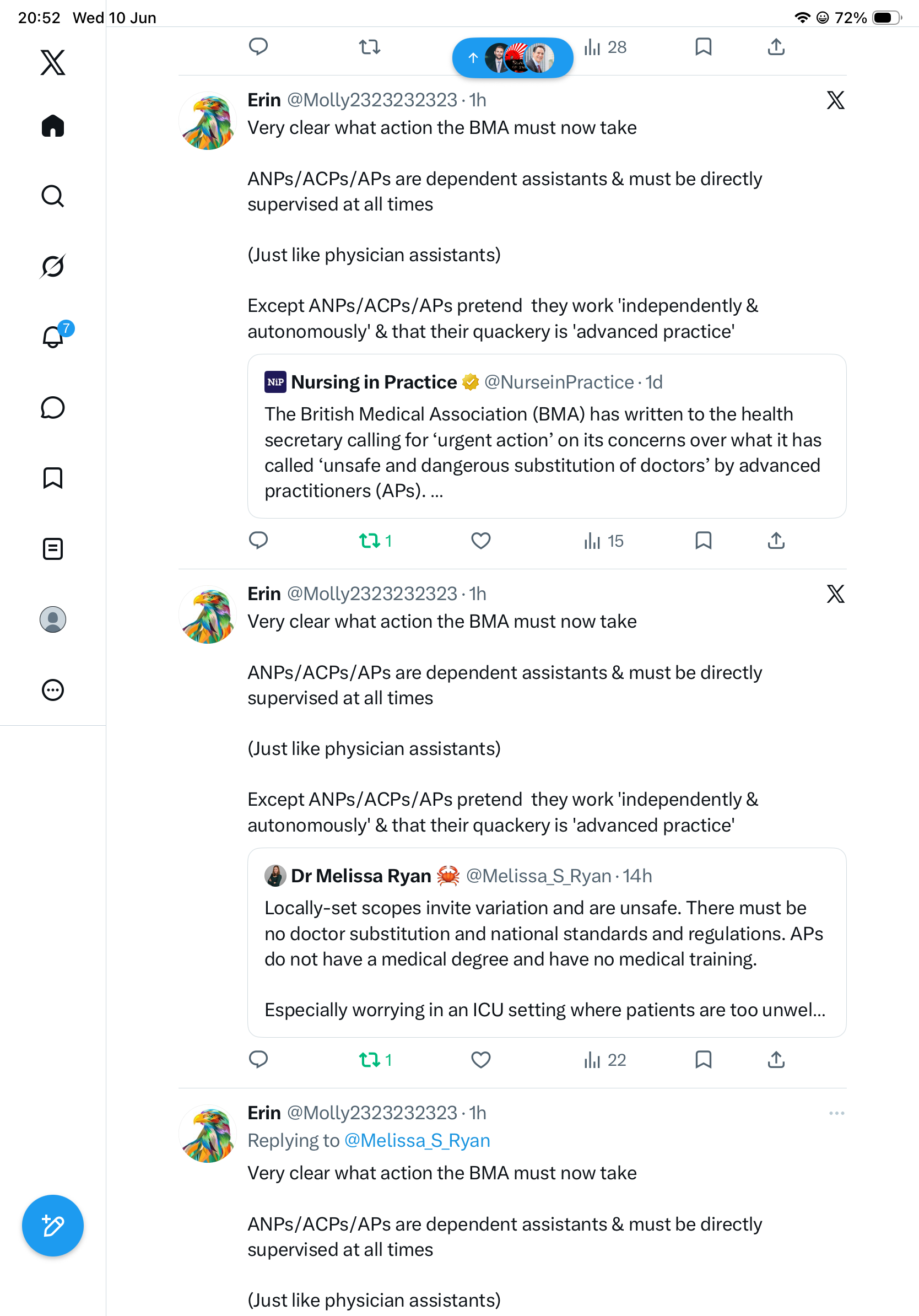Open Messages chat bubble in sidebar
919x1316 pixels.
pyautogui.click(x=53, y=408)
